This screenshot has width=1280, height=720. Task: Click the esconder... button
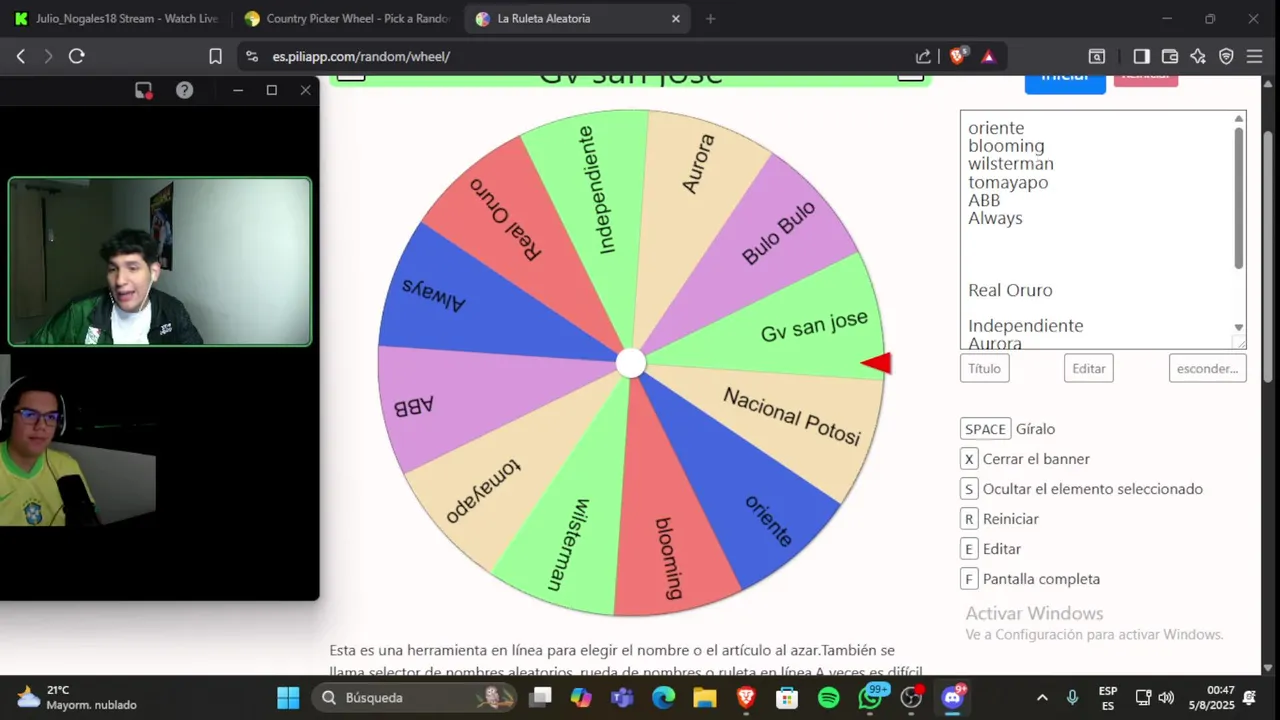pyautogui.click(x=1207, y=368)
